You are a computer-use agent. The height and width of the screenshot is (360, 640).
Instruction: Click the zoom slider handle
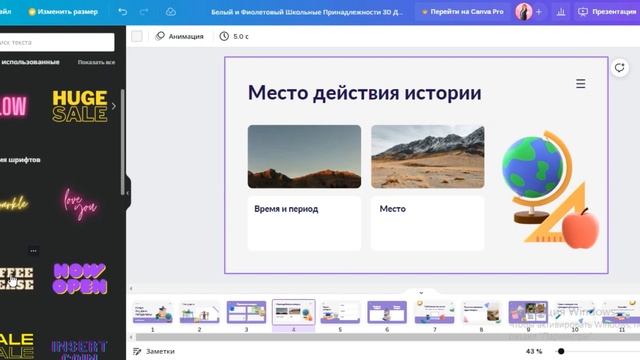click(x=561, y=351)
